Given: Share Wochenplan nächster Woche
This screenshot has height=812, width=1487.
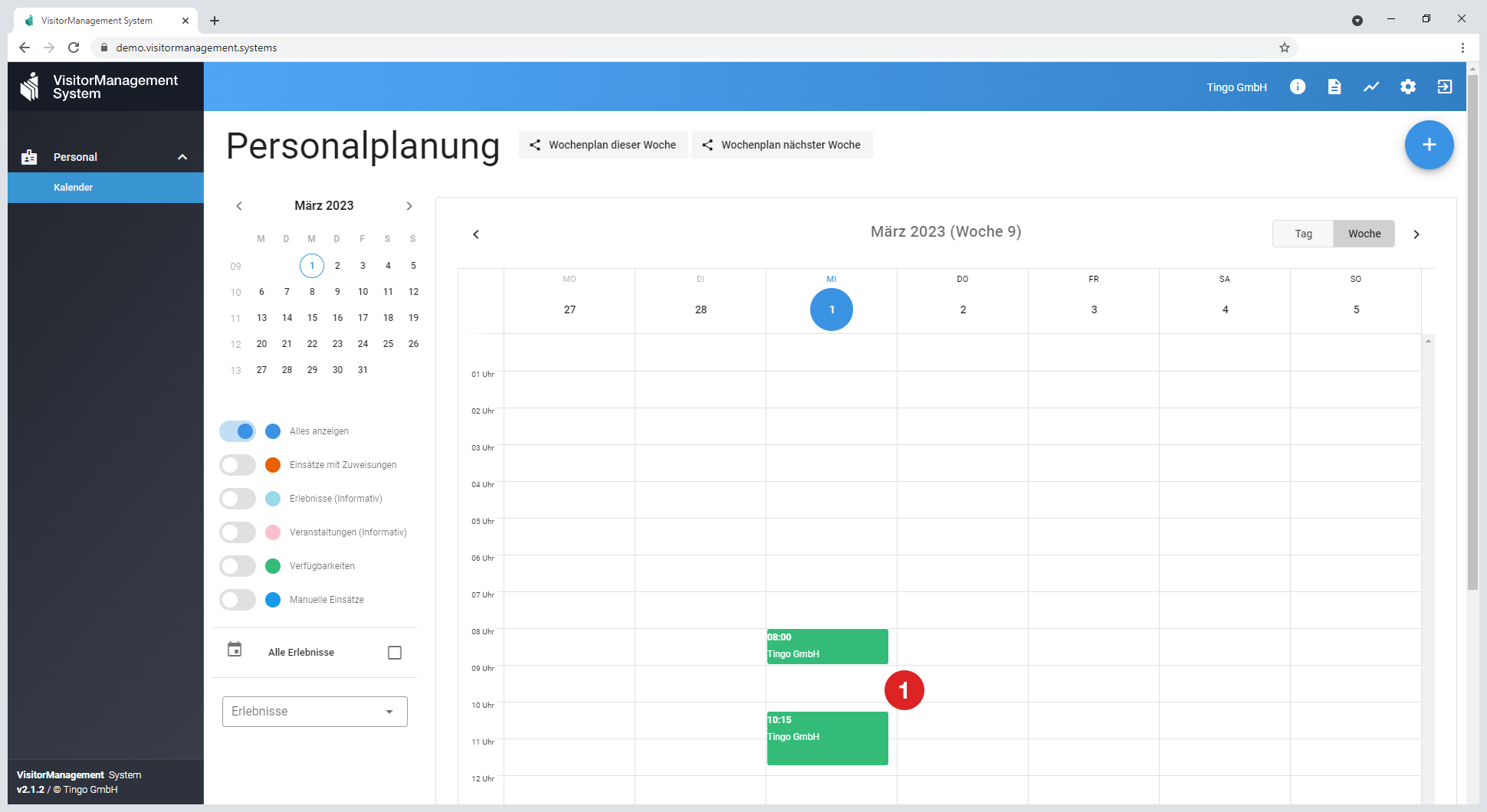Looking at the screenshot, I should click(782, 145).
